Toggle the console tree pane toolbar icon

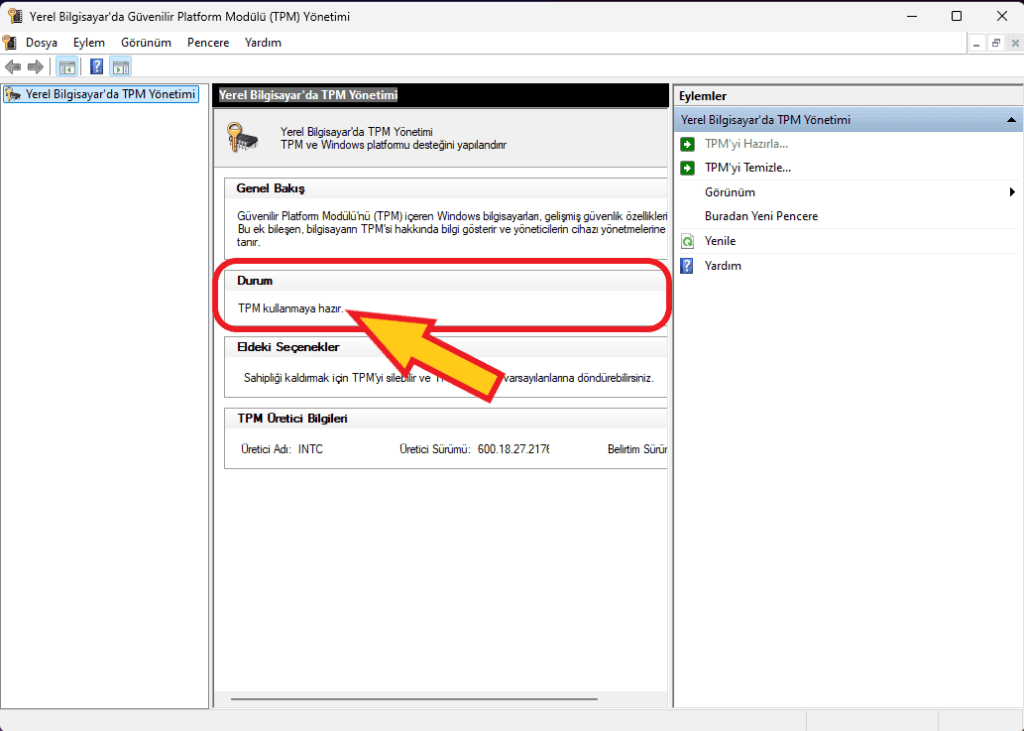[67, 67]
